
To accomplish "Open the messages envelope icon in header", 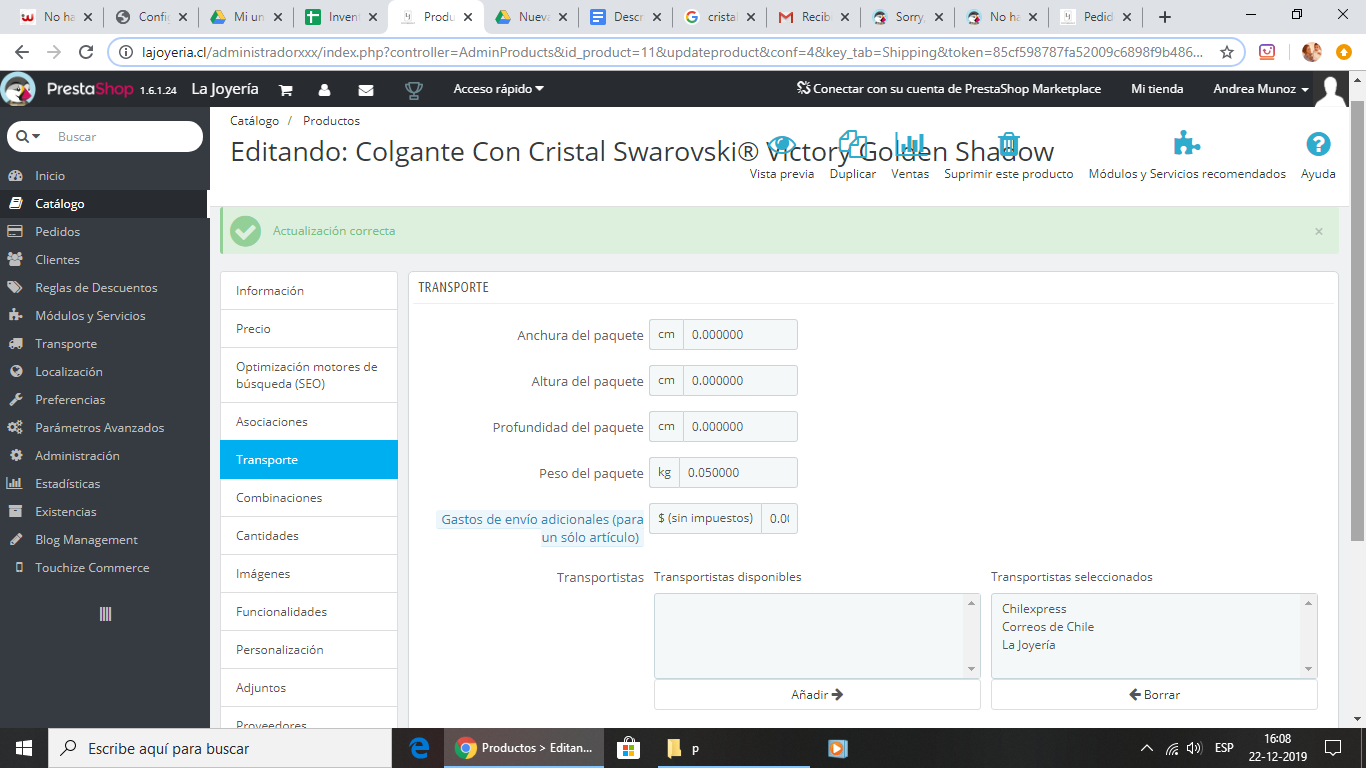I will [x=366, y=89].
